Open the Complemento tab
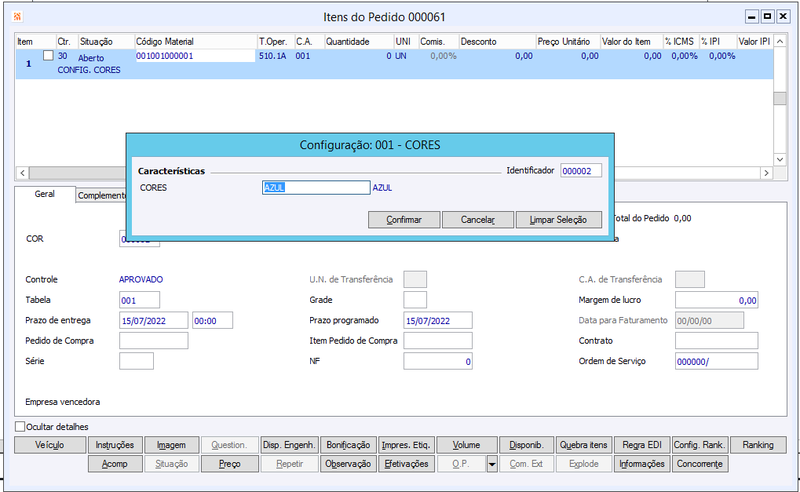Screen dimensions: 800x492 tap(102, 195)
